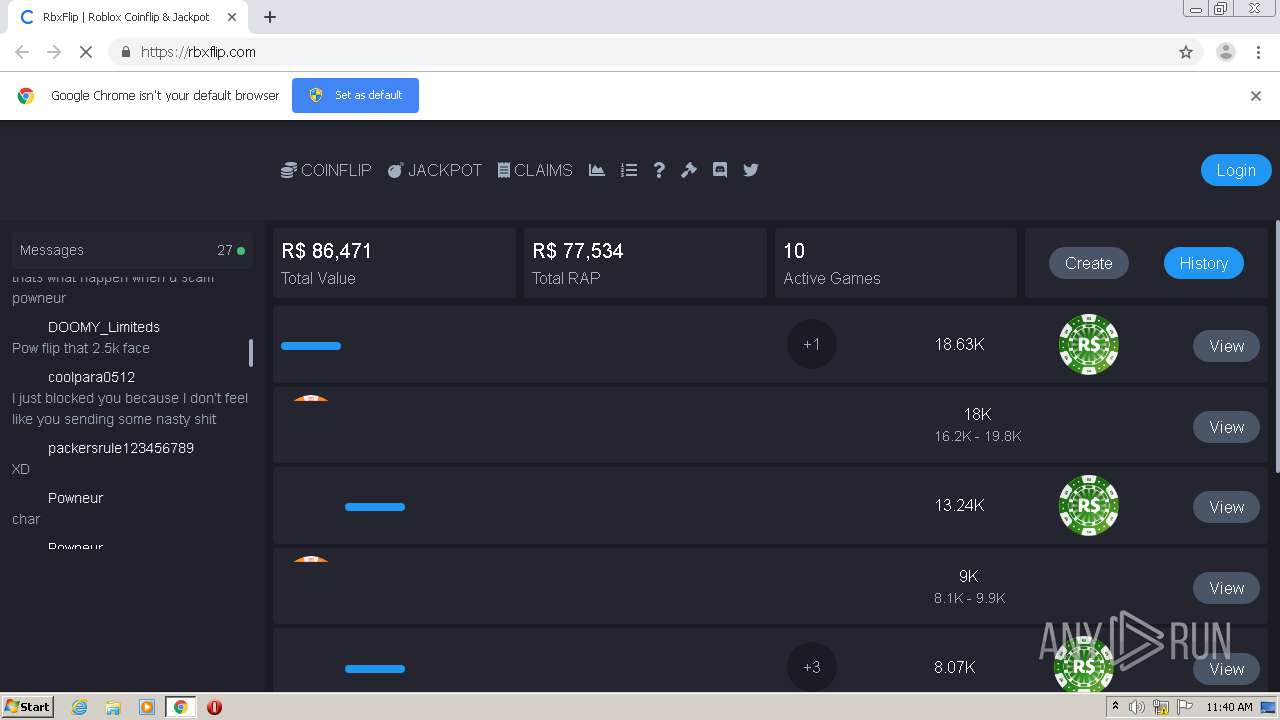
Task: Click the network tray icon
Action: 1161,707
